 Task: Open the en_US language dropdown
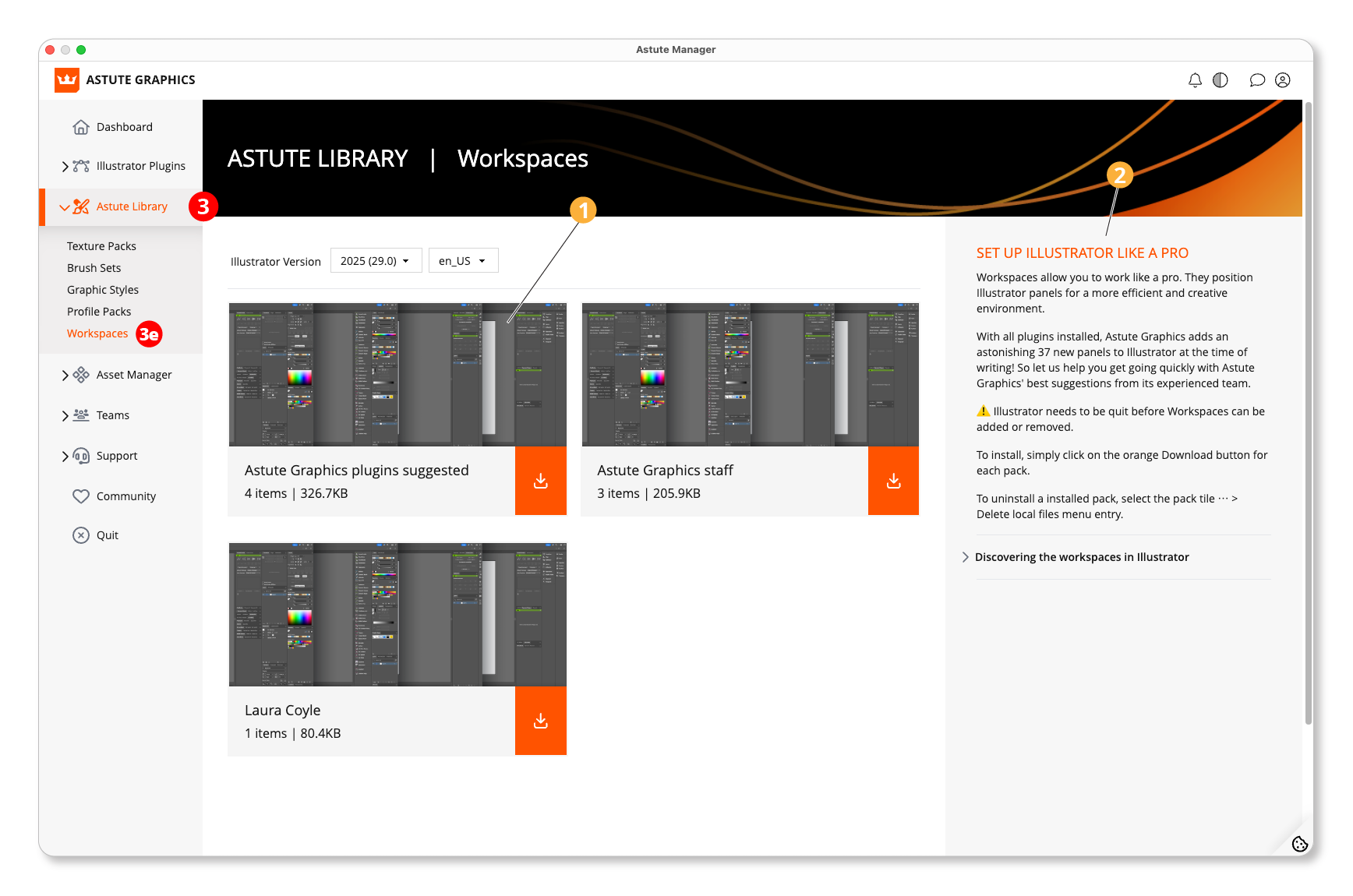coord(463,261)
